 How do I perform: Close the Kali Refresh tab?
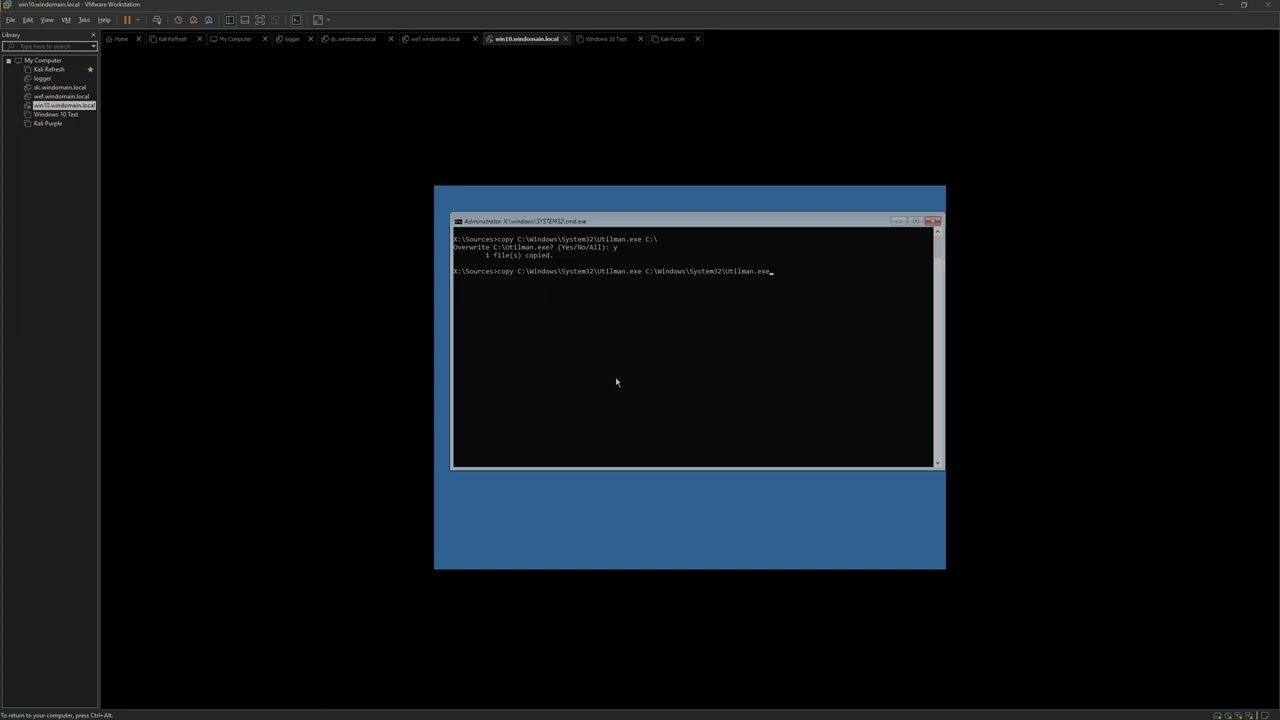[x=199, y=39]
